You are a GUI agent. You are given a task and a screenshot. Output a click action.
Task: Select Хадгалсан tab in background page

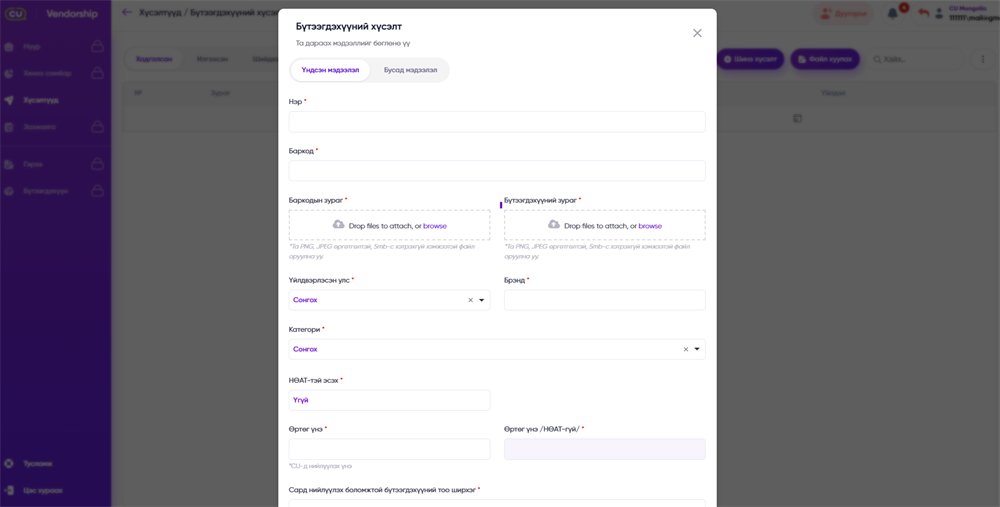[154, 59]
